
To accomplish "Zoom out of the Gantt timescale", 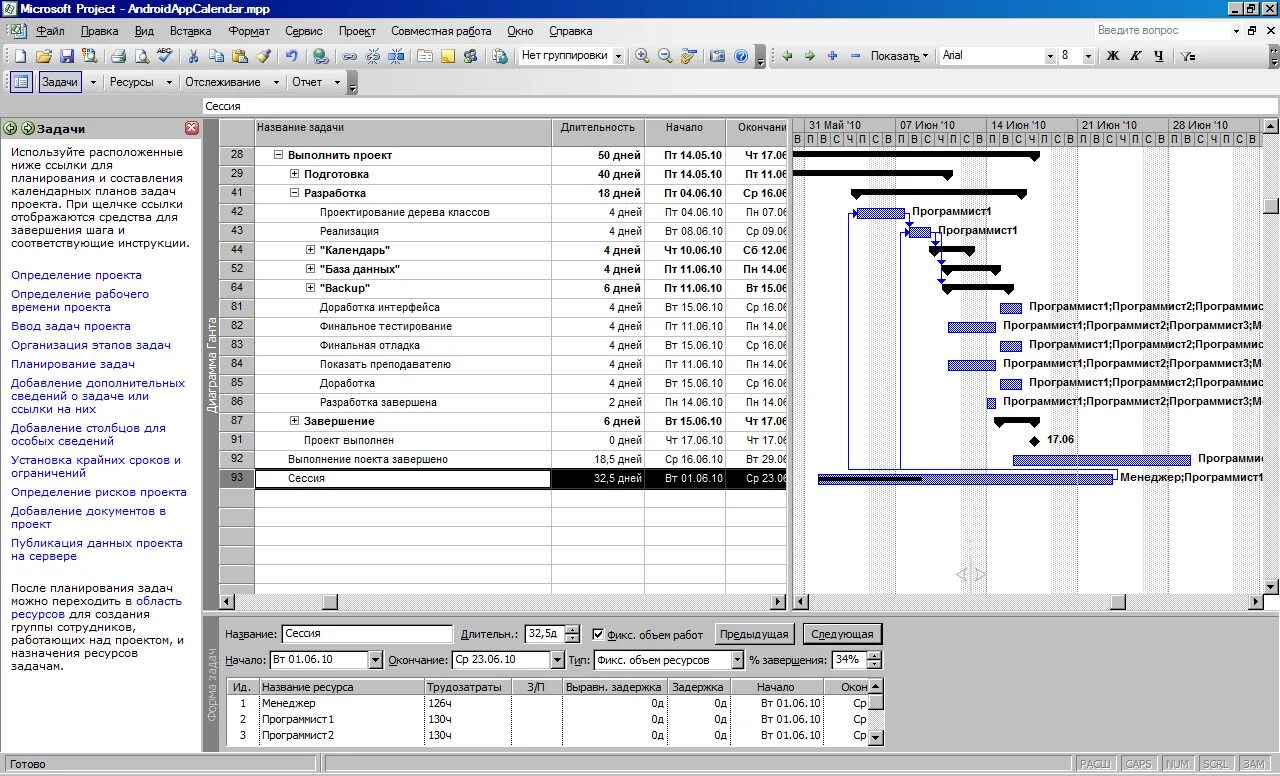I will [665, 56].
